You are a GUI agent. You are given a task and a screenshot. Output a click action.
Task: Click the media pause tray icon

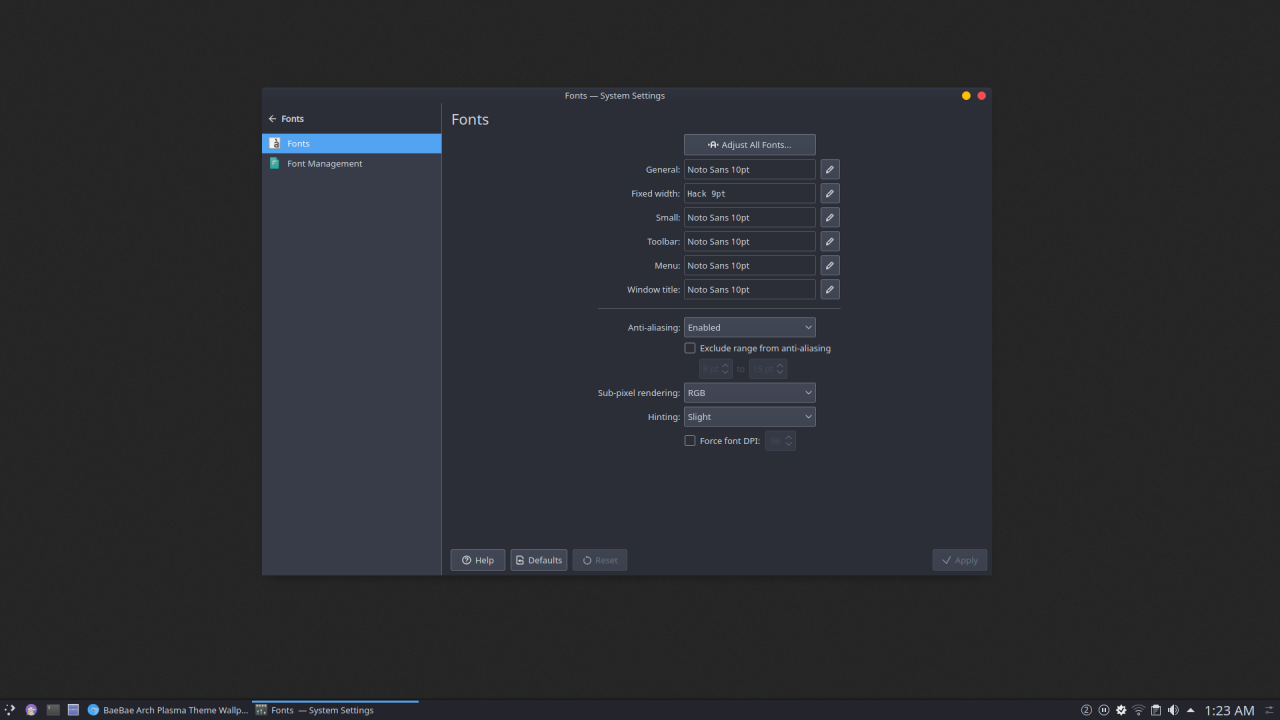click(x=1104, y=710)
